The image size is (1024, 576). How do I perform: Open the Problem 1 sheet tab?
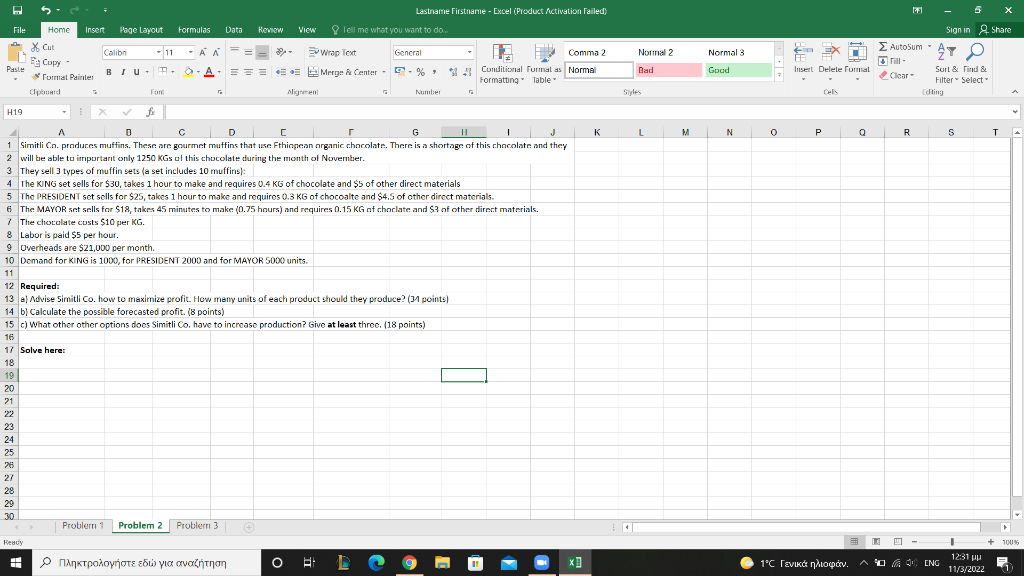click(x=83, y=526)
